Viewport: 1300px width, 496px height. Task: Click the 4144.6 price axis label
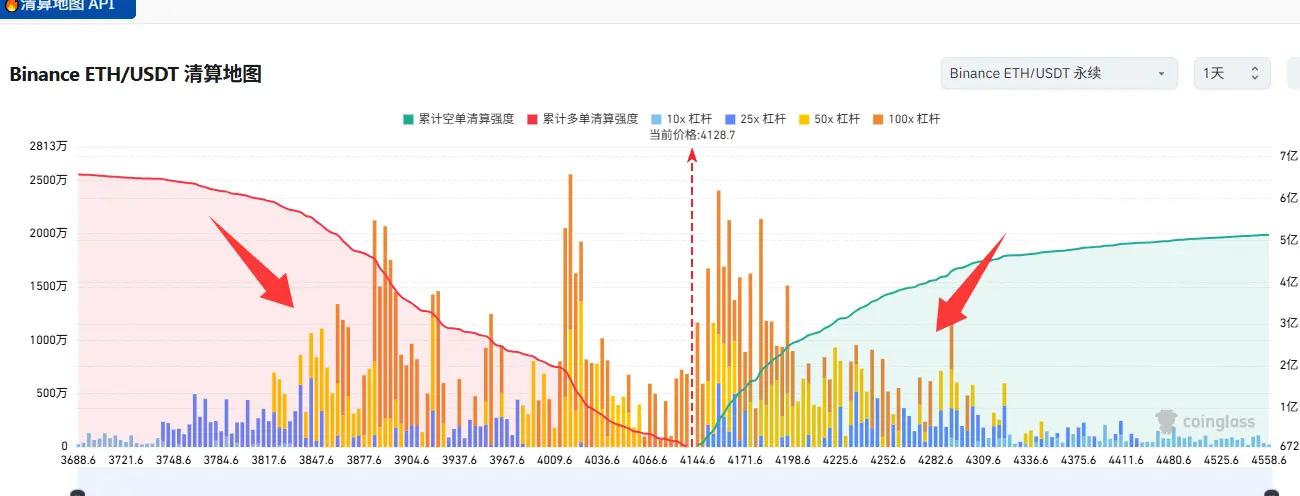click(x=697, y=460)
